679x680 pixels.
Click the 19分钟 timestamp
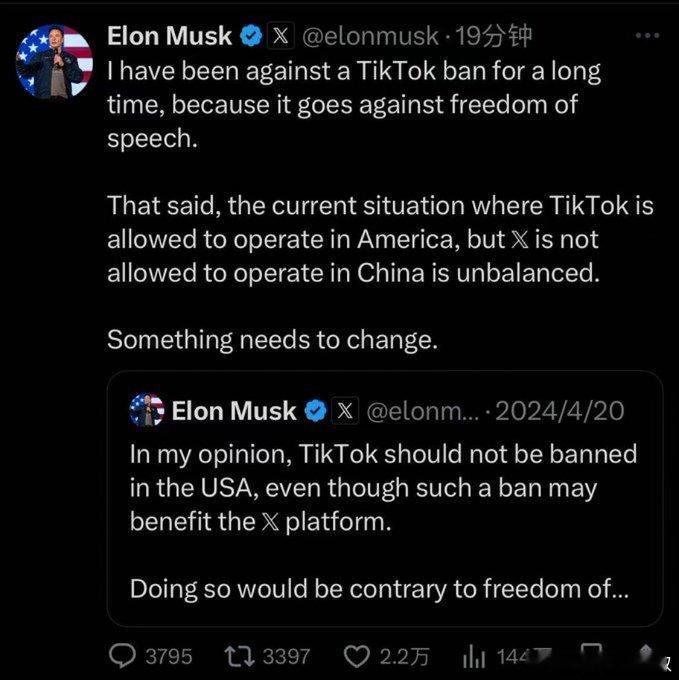tap(493, 37)
